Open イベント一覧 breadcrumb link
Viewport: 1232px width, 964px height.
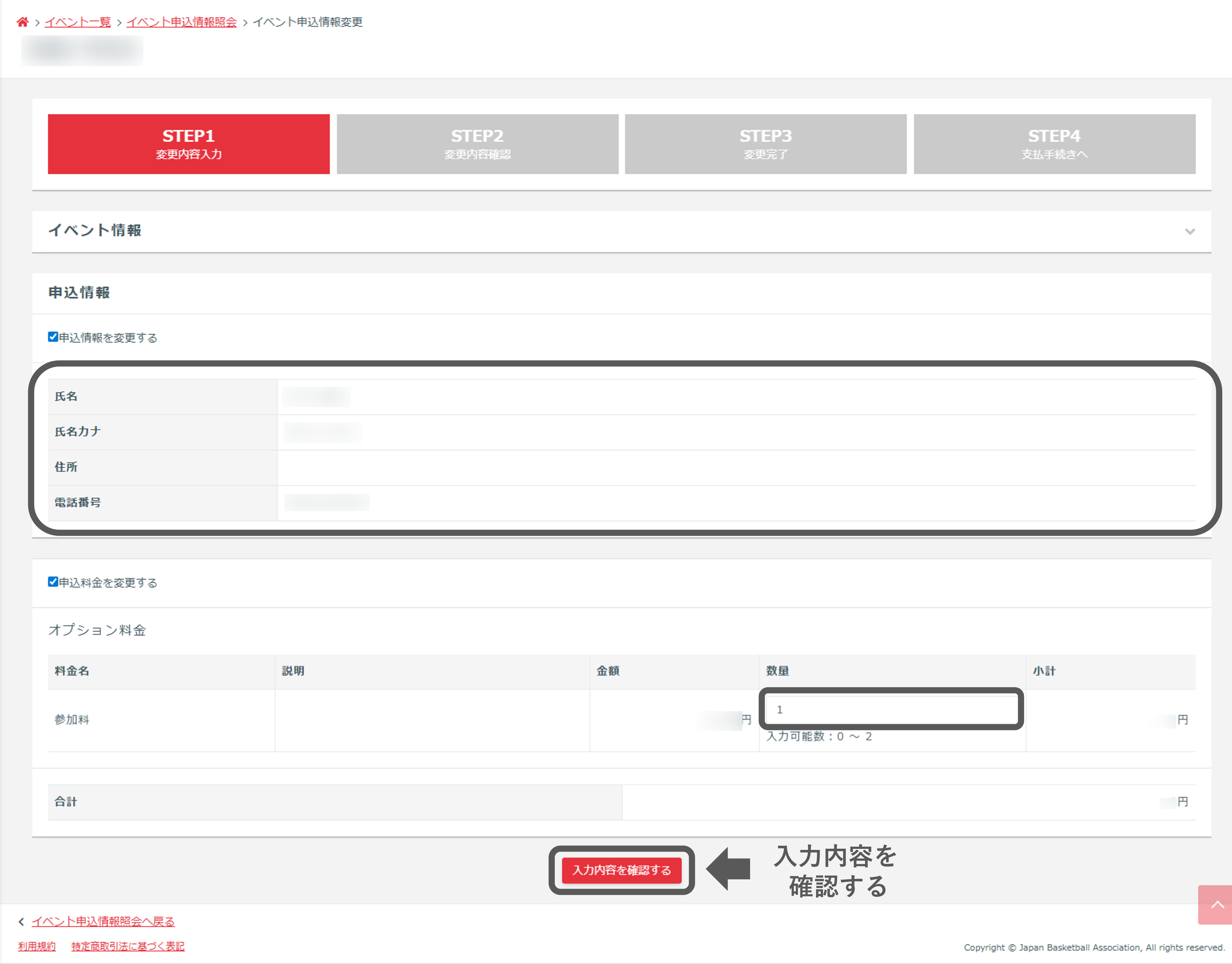(x=78, y=22)
